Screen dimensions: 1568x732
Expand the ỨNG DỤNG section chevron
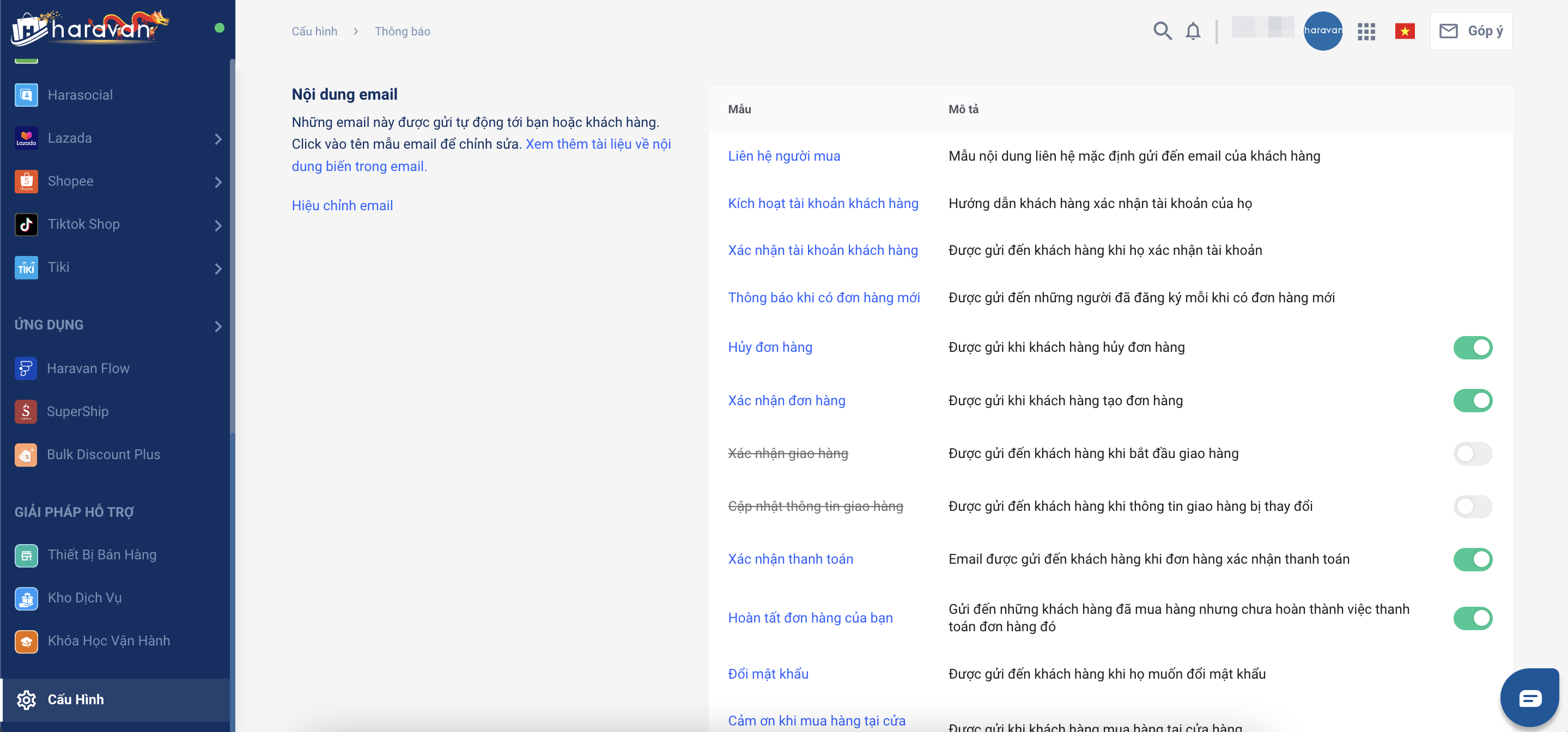click(x=218, y=326)
